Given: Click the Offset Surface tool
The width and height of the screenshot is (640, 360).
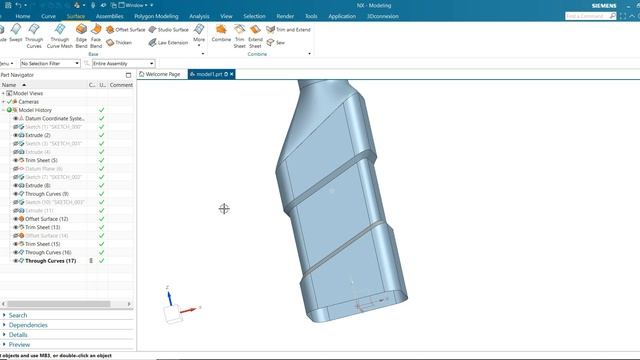Looking at the screenshot, I should click(x=125, y=29).
